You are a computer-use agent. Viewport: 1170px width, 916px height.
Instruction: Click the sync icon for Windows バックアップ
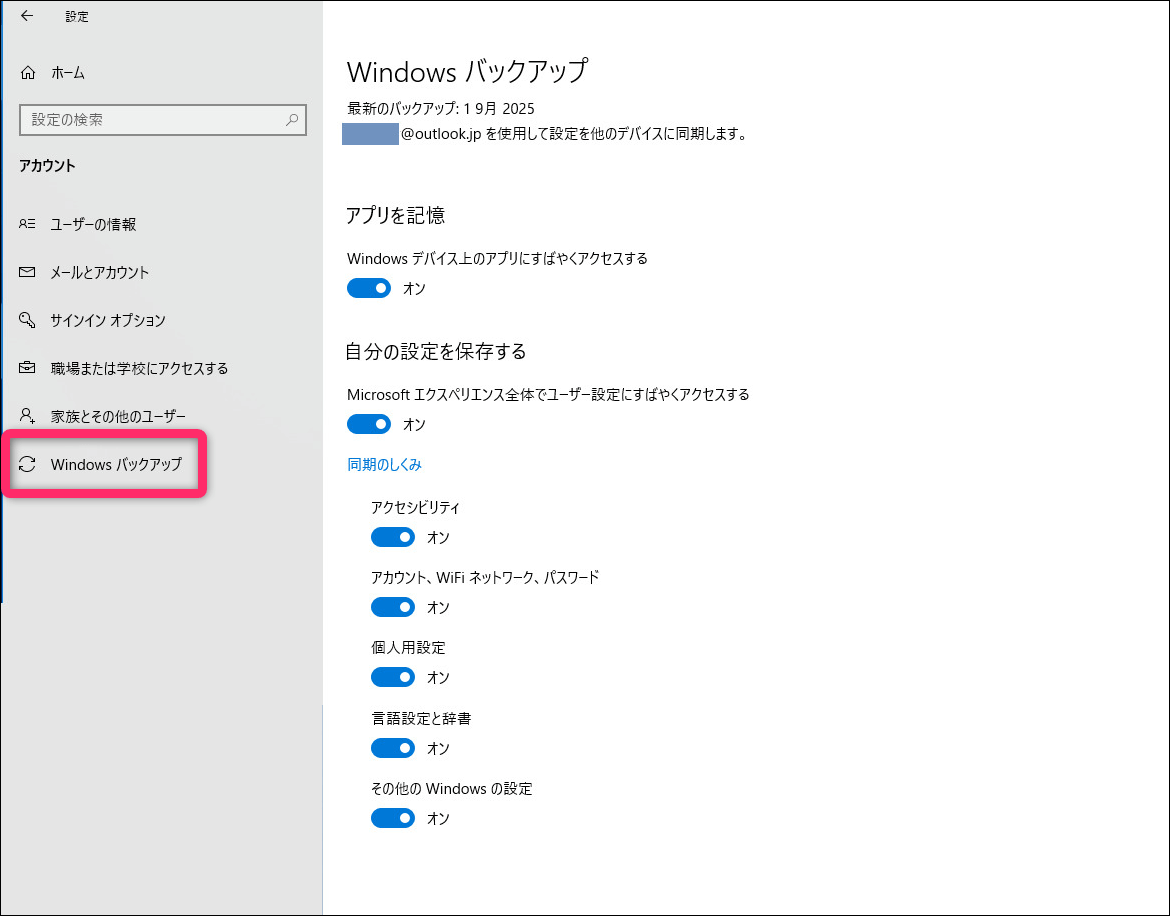pyautogui.click(x=27, y=464)
